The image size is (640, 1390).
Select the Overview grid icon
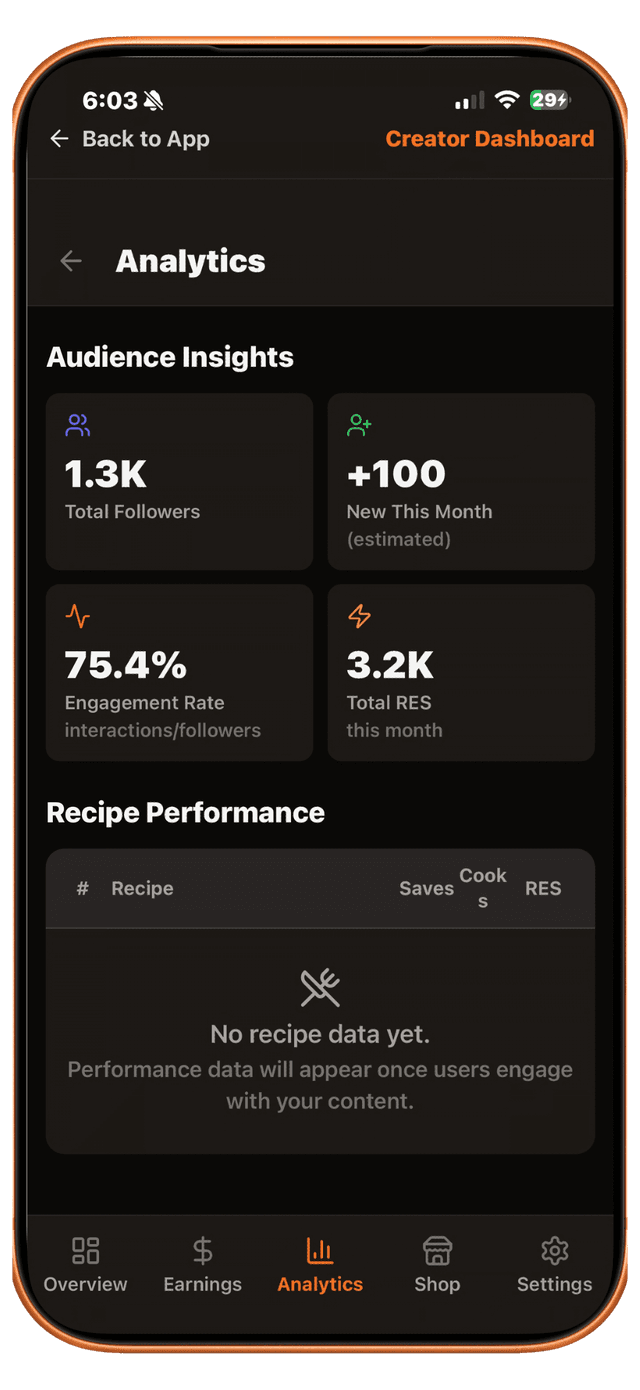coord(85,1249)
